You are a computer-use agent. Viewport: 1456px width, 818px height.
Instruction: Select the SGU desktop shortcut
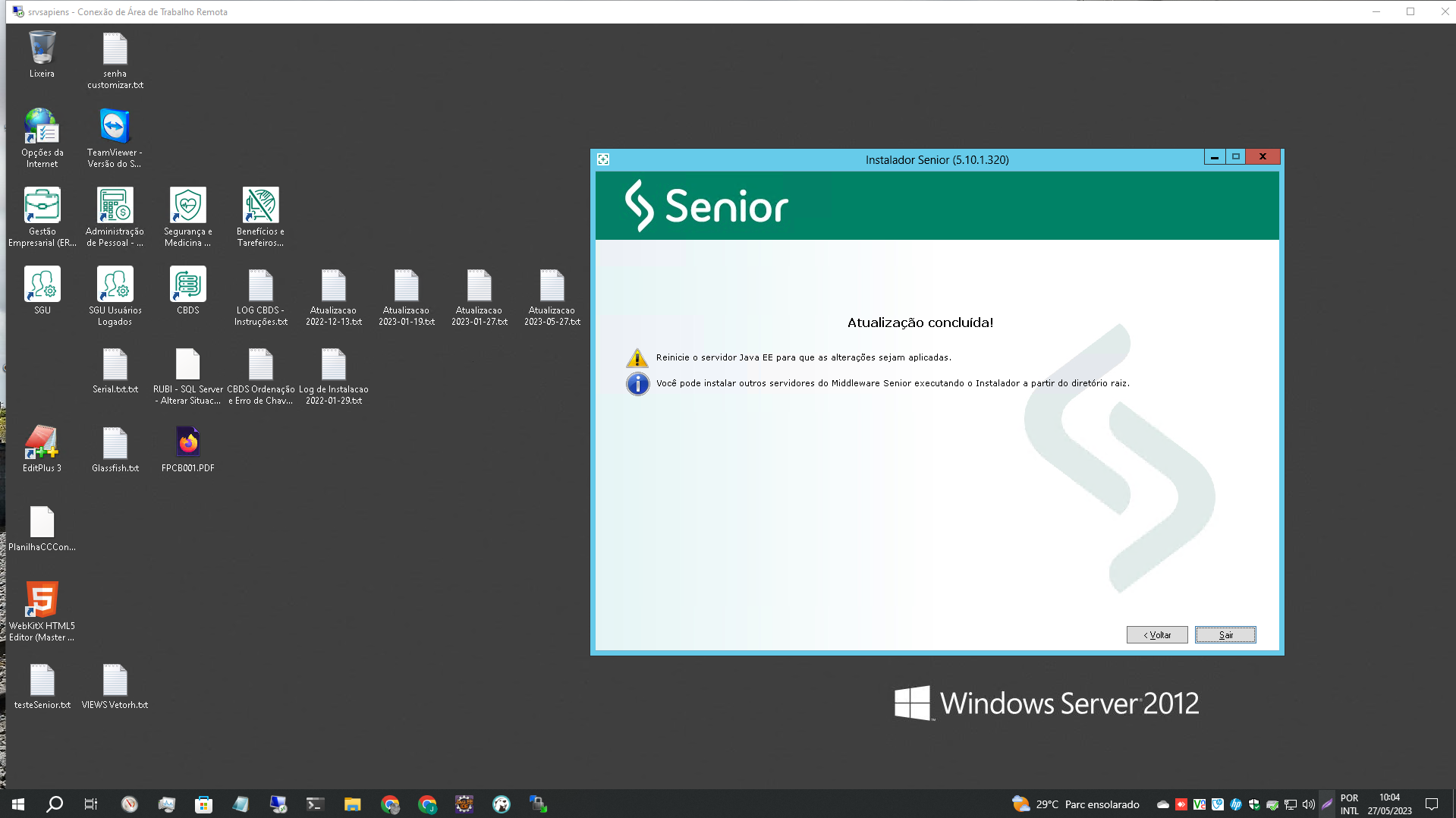pos(42,291)
